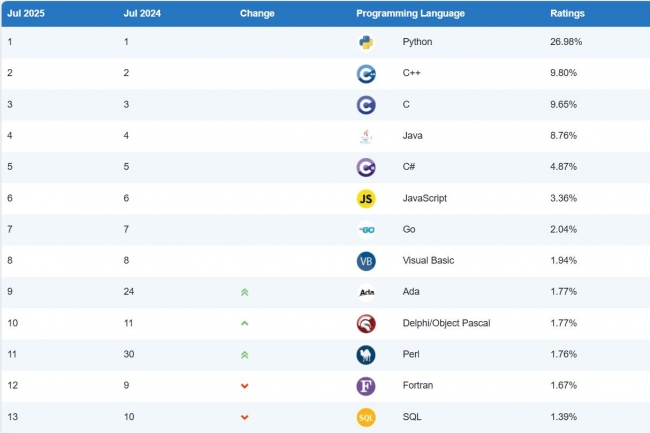The width and height of the screenshot is (650, 433).
Task: Click the double up arrow in Perl row
Action: [x=245, y=355]
